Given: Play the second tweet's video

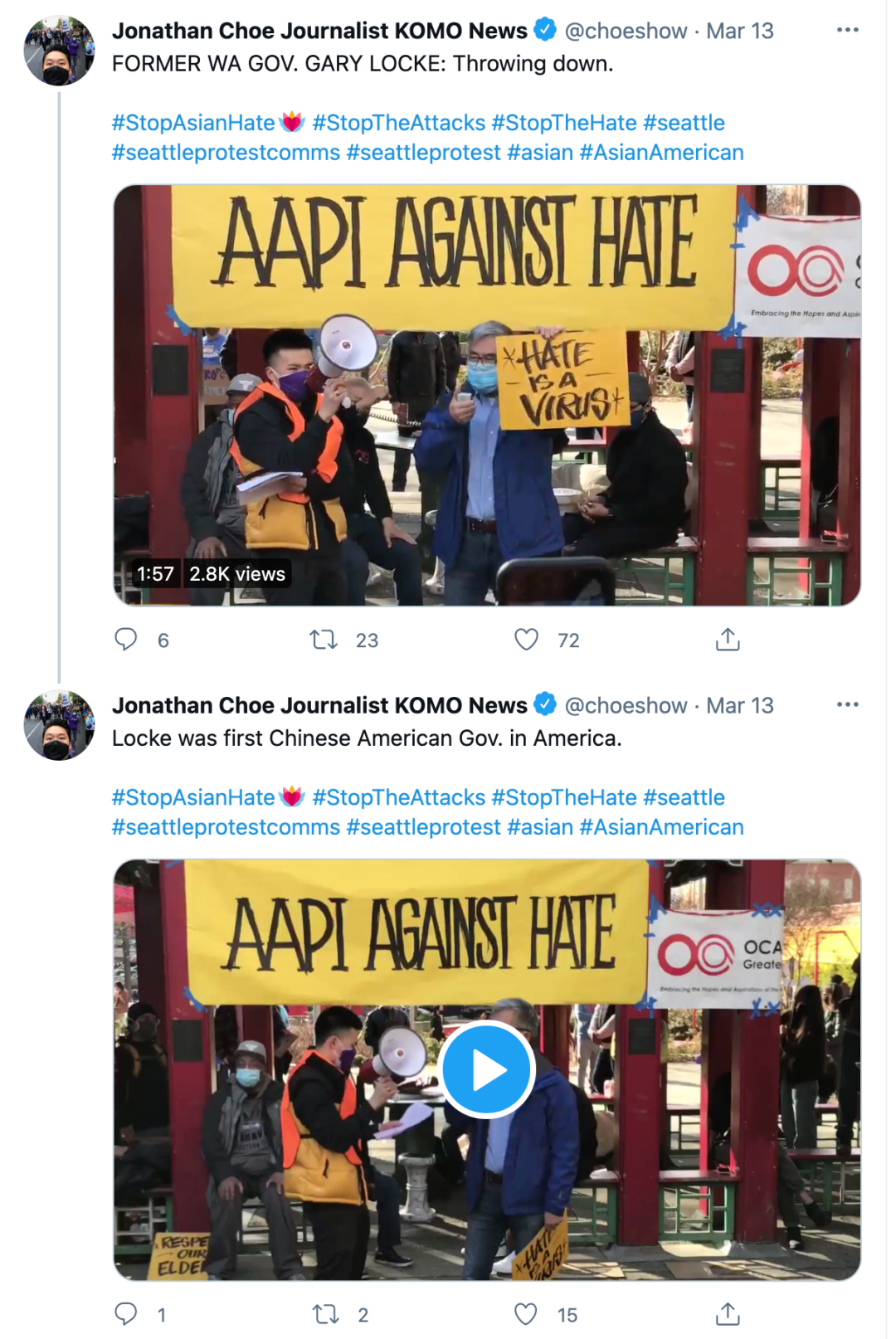Looking at the screenshot, I should pos(487,1069).
